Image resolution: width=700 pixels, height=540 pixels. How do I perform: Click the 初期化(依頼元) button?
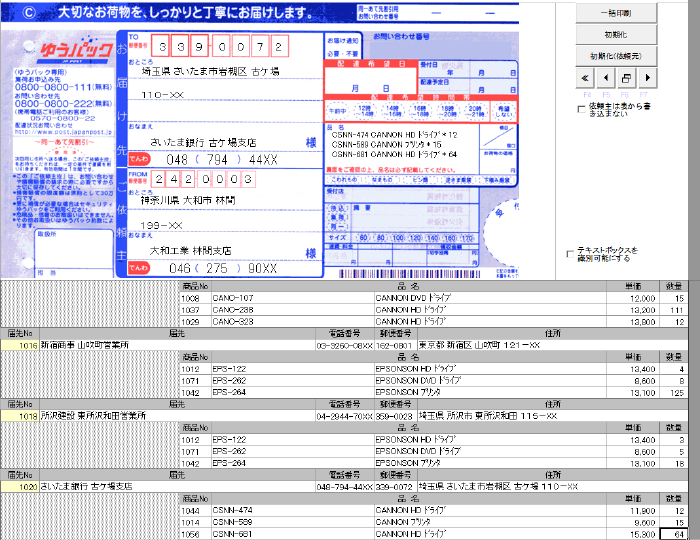point(616,56)
